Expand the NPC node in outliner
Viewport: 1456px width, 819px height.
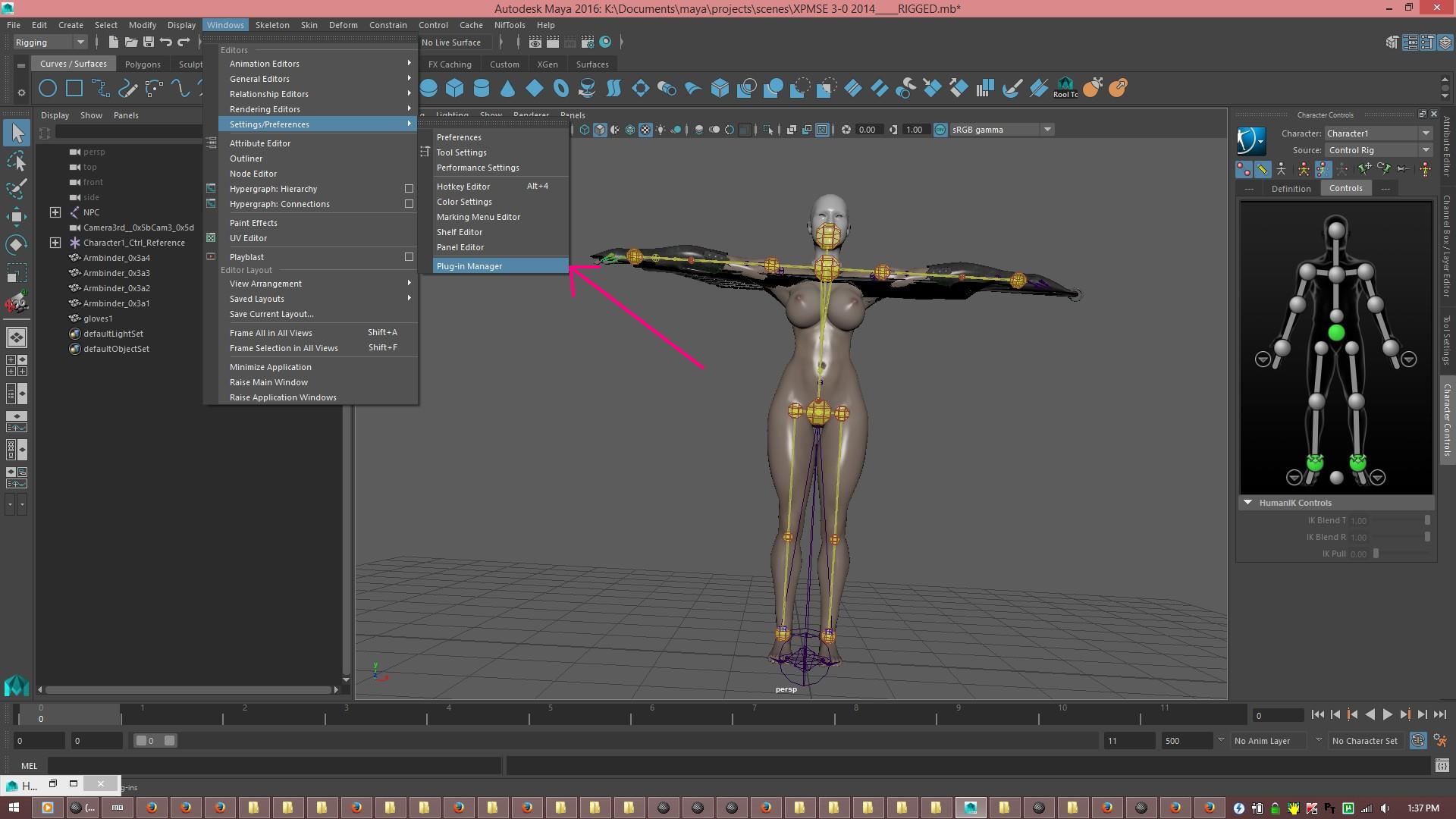tap(55, 212)
